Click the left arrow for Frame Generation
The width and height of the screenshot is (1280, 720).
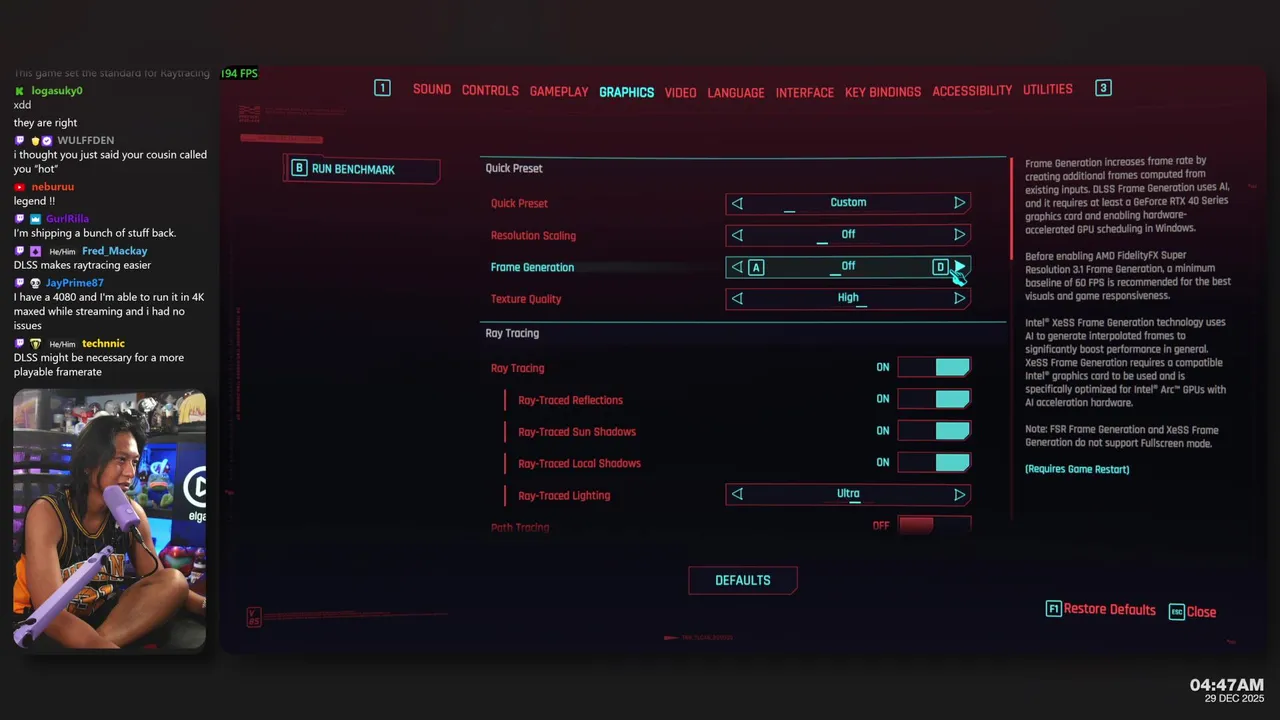point(737,267)
